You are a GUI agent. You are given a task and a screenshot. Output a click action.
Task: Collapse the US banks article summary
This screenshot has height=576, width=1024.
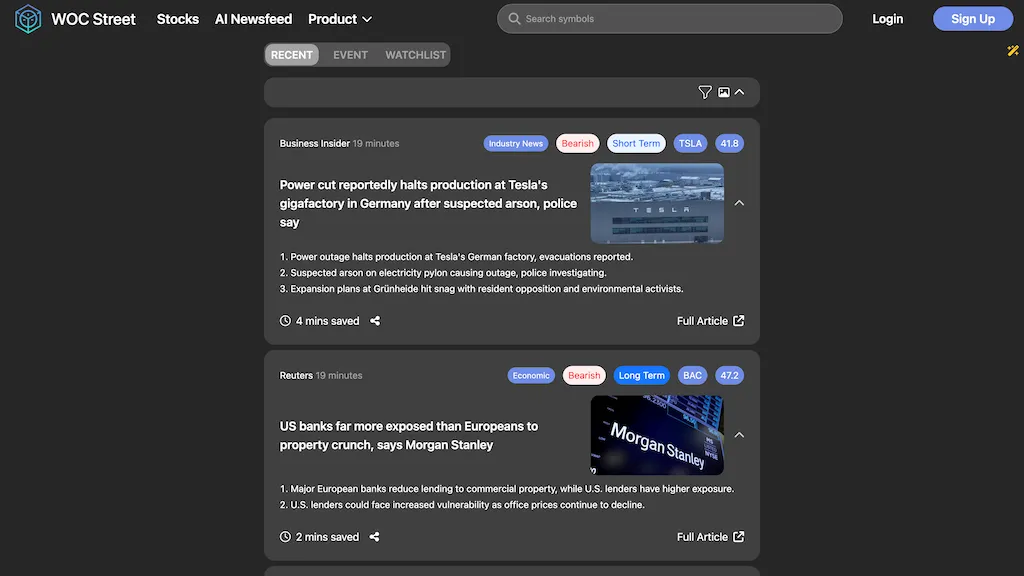pos(740,435)
